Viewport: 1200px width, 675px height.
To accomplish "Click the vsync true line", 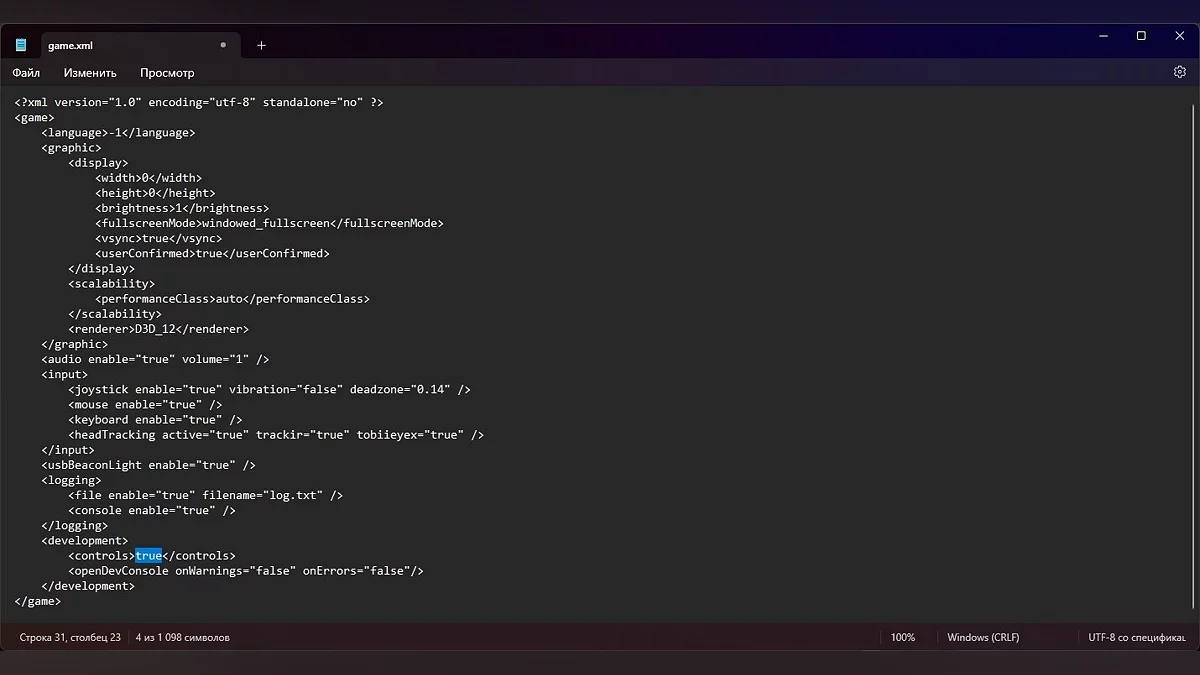I will (x=159, y=238).
